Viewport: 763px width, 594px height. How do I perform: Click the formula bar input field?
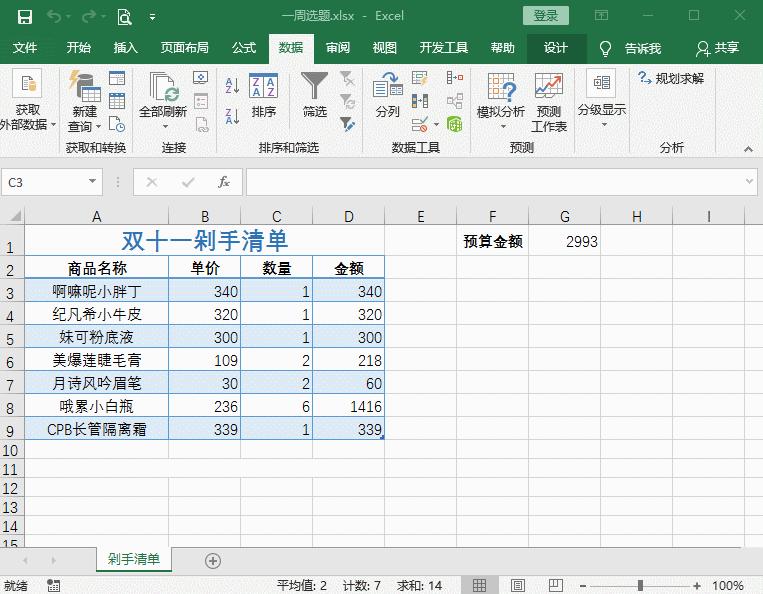pyautogui.click(x=495, y=182)
